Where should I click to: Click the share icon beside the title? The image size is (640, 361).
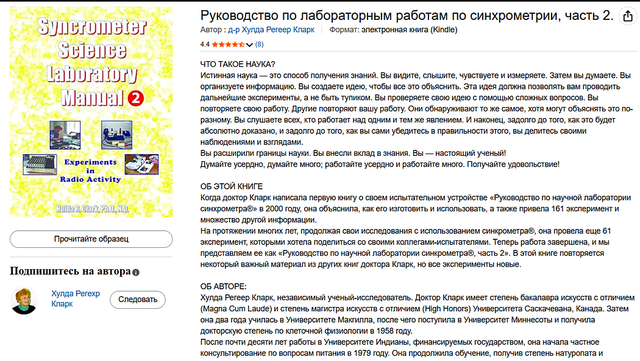pyautogui.click(x=627, y=16)
